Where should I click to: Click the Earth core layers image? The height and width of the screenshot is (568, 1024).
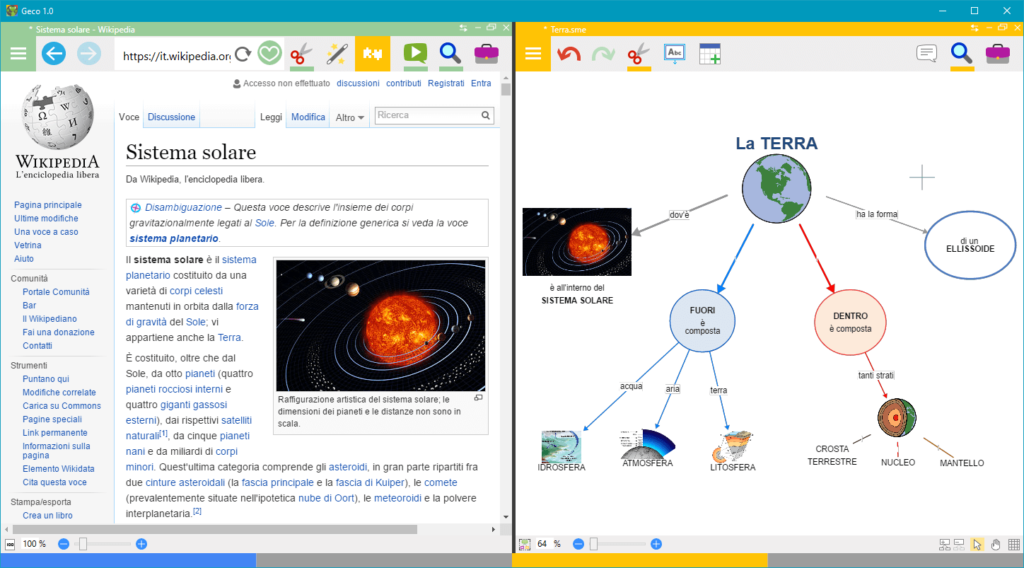tap(897, 418)
